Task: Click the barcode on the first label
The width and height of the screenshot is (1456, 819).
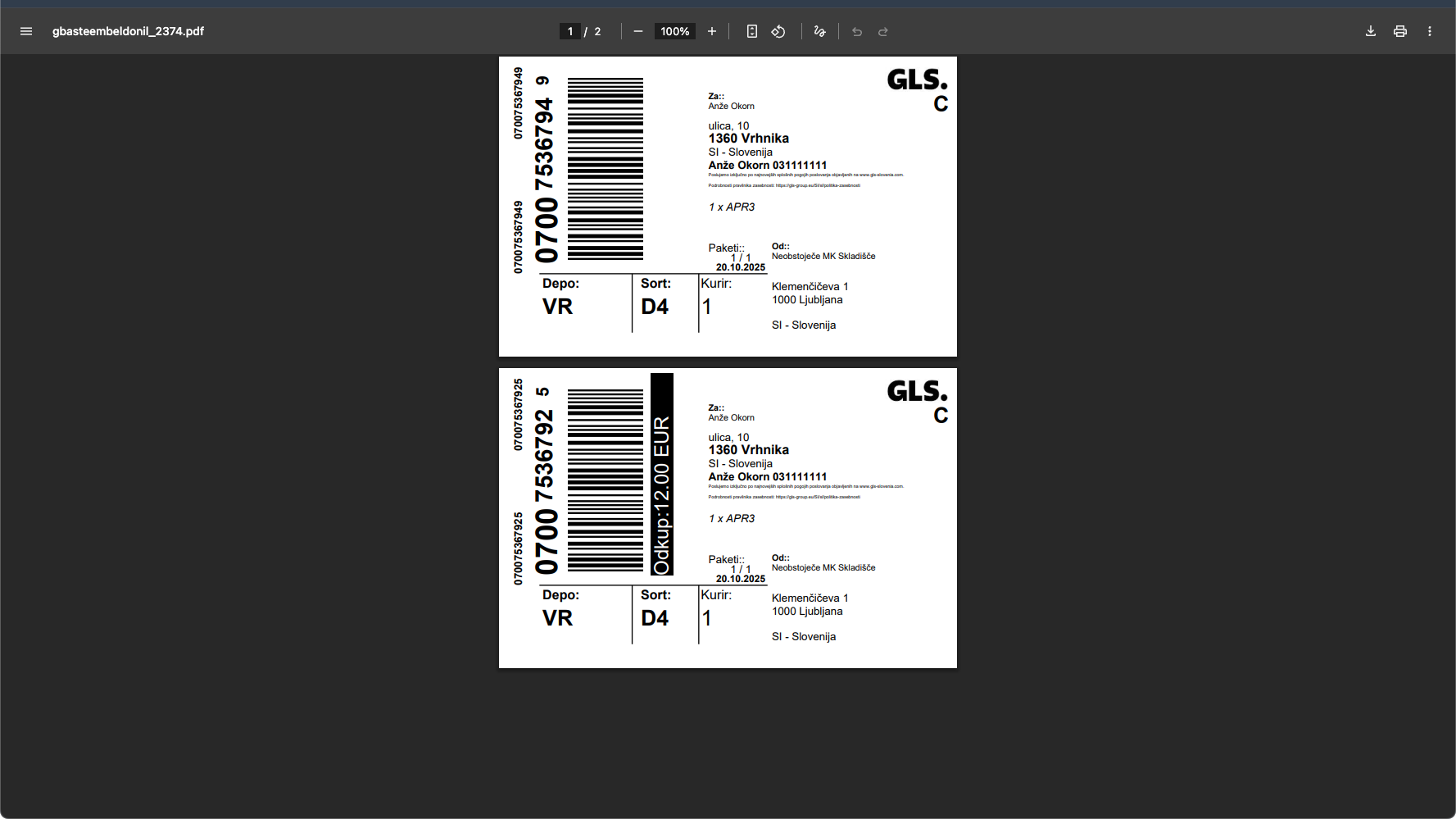Action: click(605, 169)
